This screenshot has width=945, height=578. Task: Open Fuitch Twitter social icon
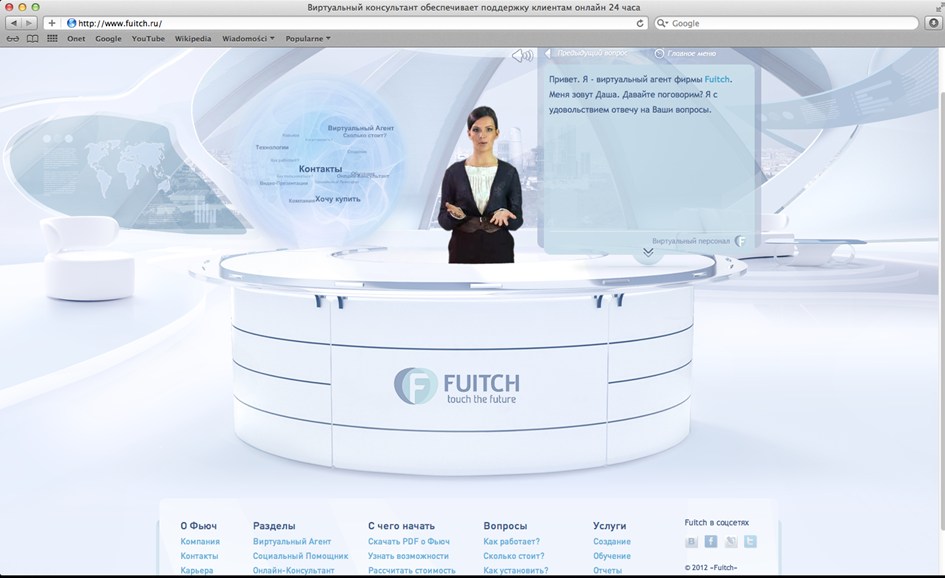[x=750, y=541]
